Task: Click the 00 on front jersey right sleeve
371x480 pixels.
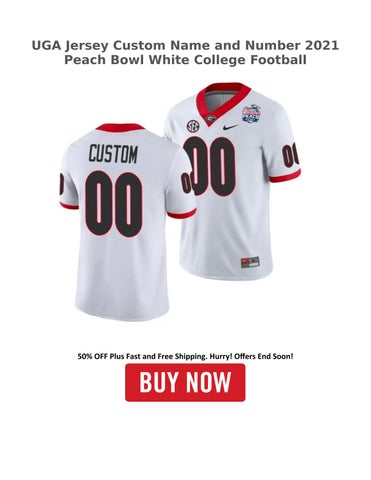Action: (x=290, y=156)
